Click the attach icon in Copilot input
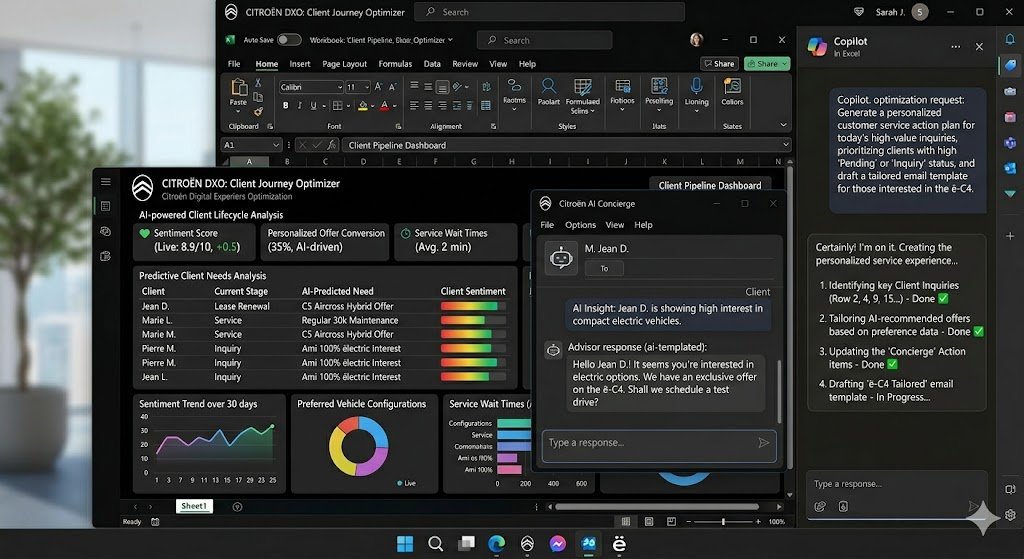The width and height of the screenshot is (1024, 559). click(820, 506)
